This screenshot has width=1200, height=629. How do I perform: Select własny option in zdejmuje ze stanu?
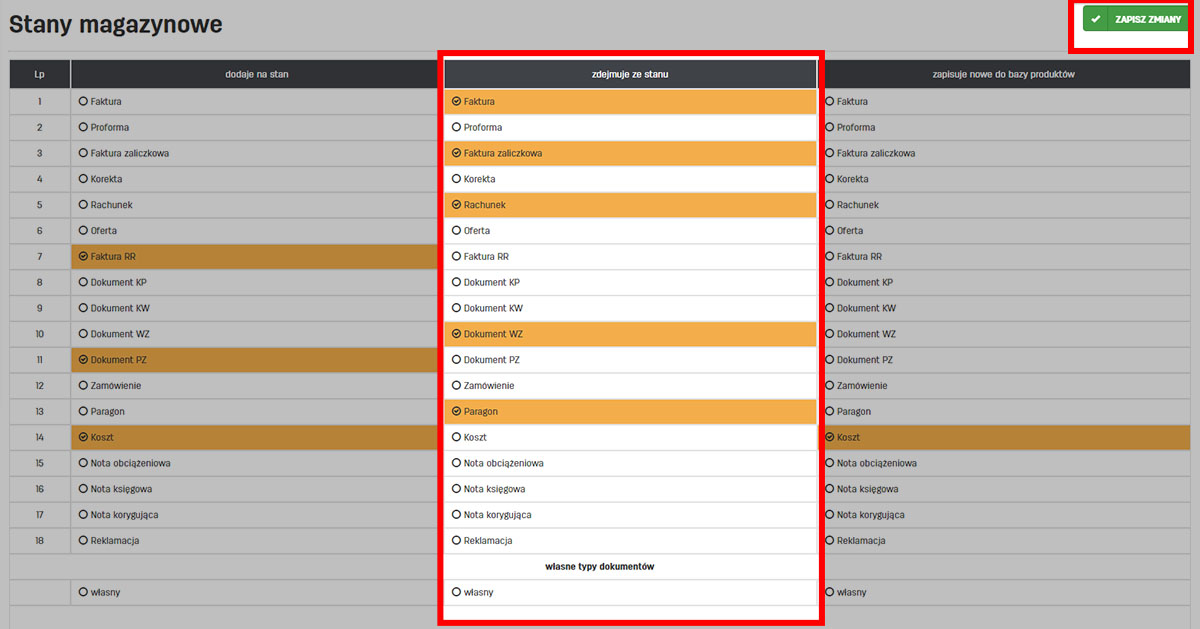coord(457,592)
